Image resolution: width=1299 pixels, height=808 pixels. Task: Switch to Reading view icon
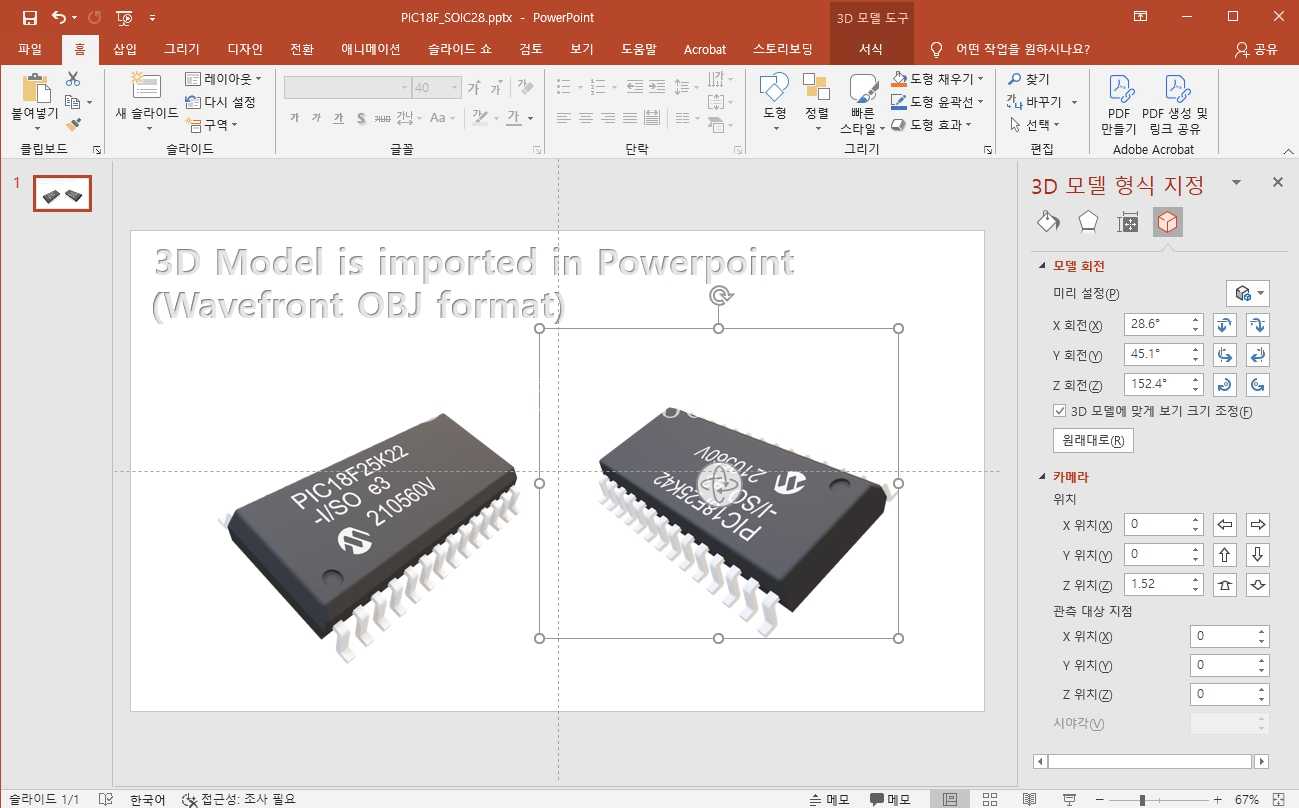tap(1029, 799)
